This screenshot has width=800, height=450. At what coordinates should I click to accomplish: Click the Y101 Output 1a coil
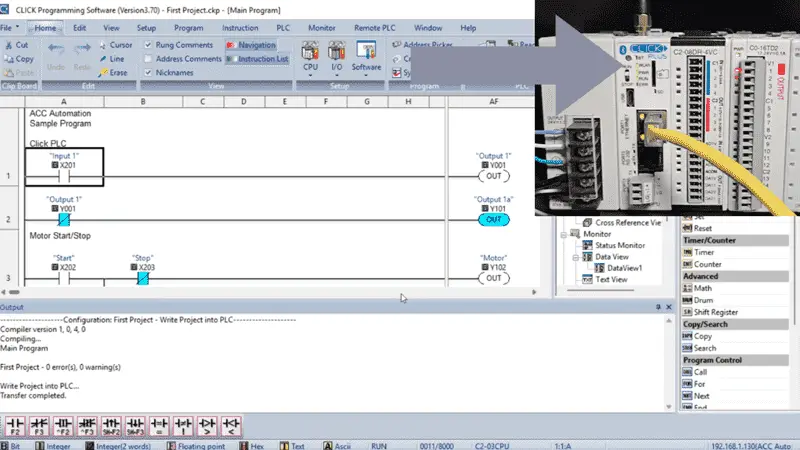[x=493, y=220]
